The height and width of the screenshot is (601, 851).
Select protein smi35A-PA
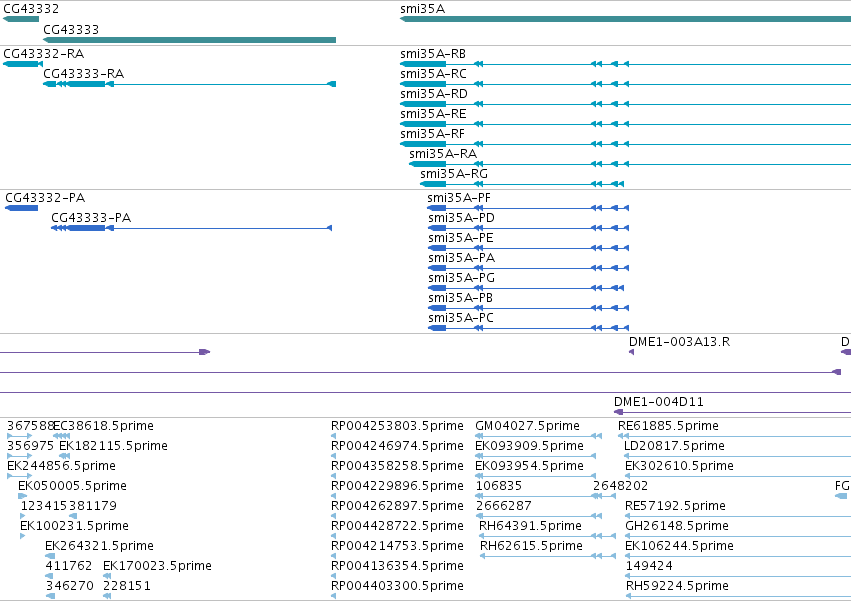pos(461,258)
